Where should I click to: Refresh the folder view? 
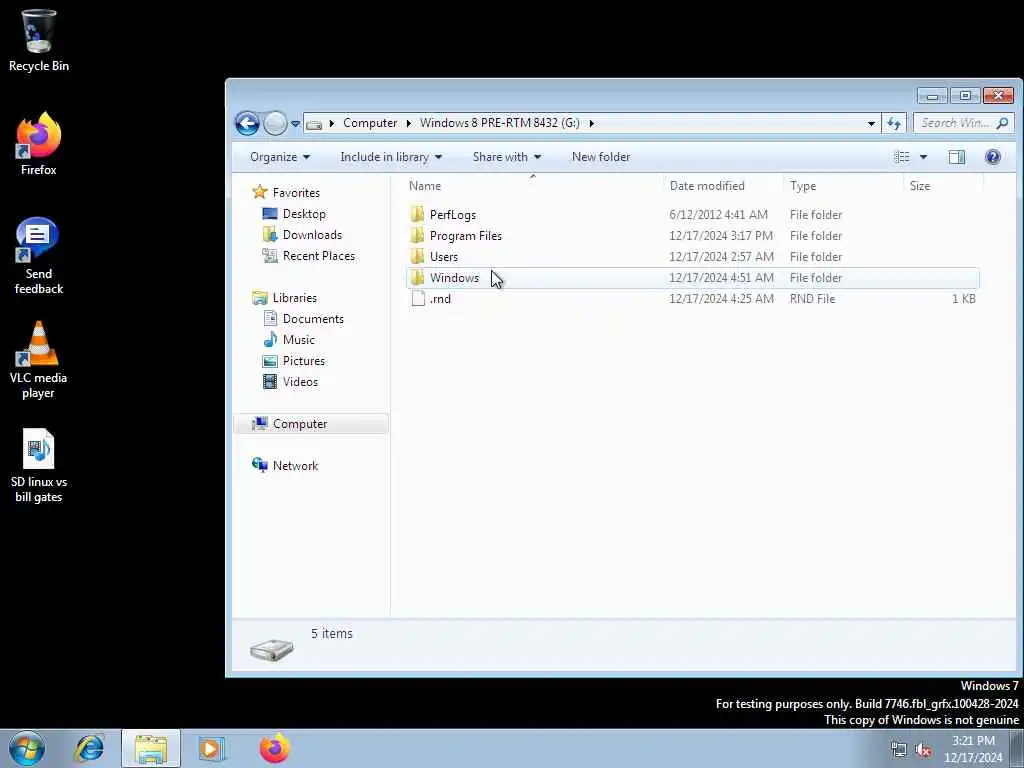tap(894, 123)
